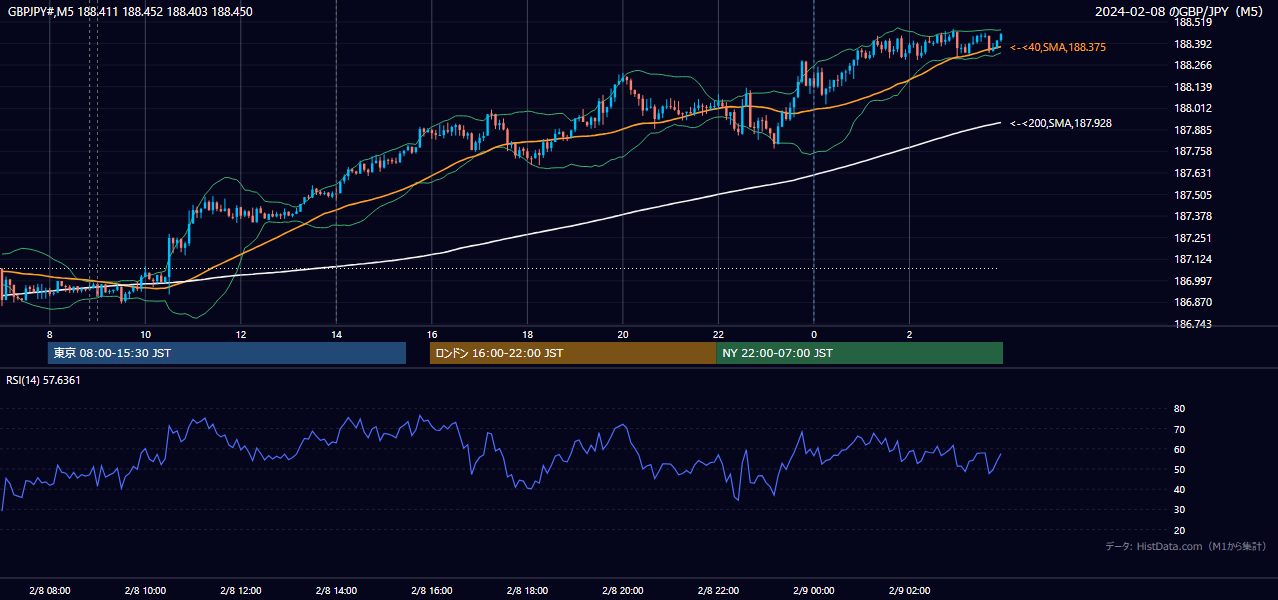Click hour tick 20 under the price chart
This screenshot has width=1278, height=600.
click(623, 334)
